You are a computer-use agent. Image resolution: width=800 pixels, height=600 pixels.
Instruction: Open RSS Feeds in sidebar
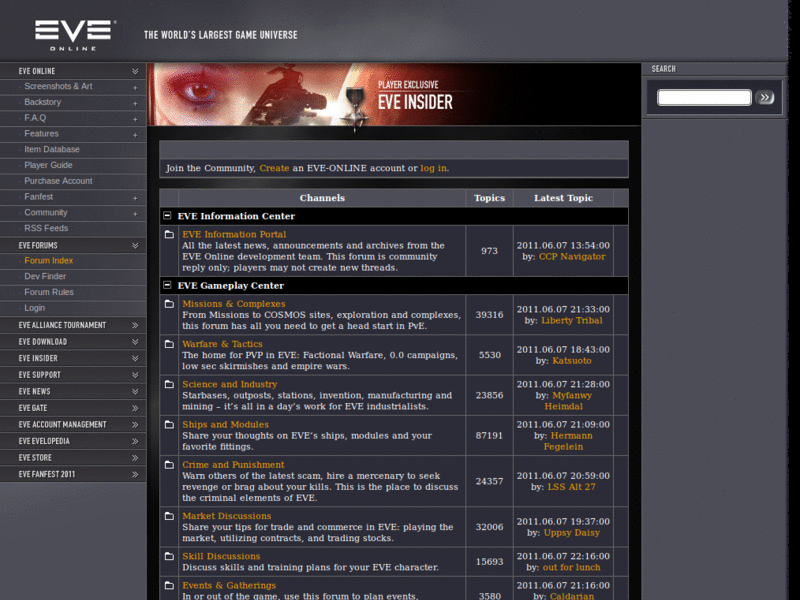(46, 228)
